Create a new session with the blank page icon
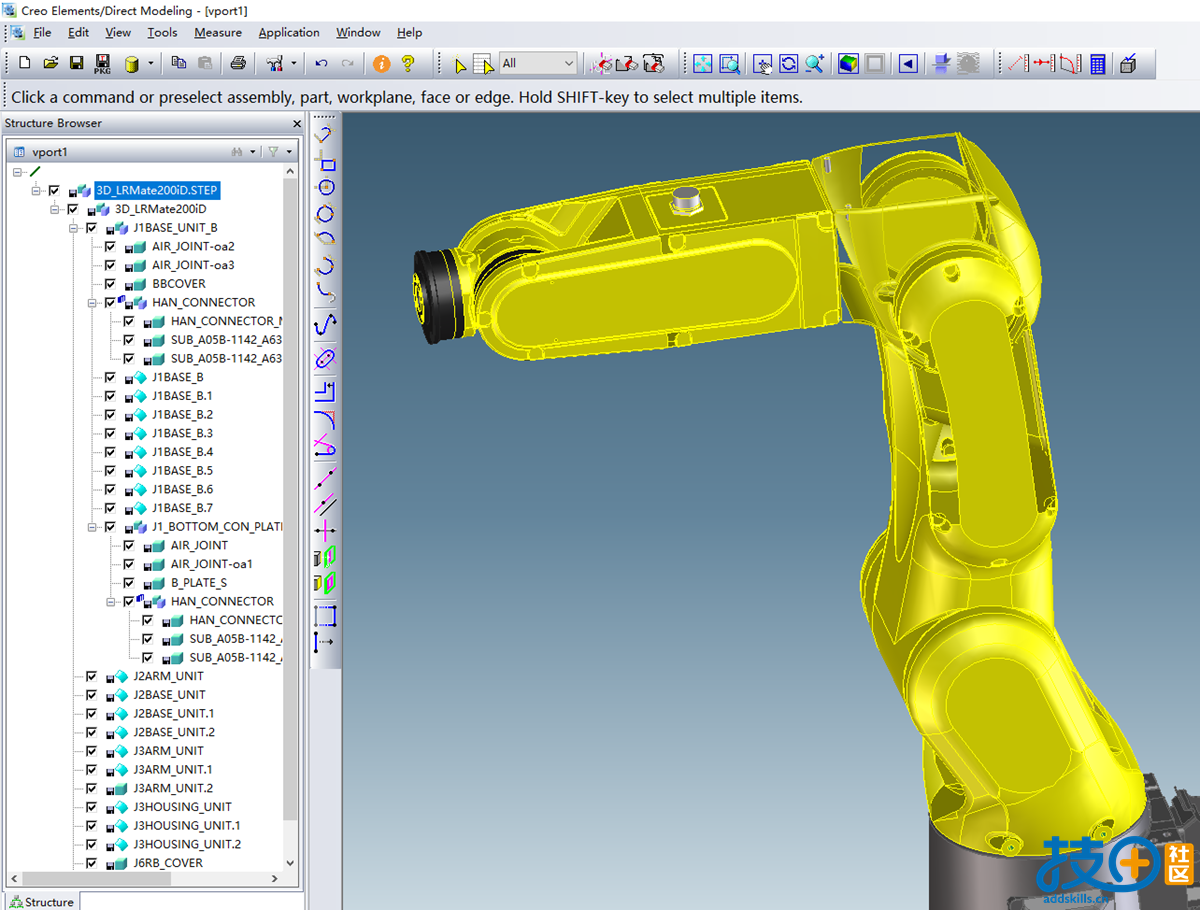1200x910 pixels. tap(24, 63)
